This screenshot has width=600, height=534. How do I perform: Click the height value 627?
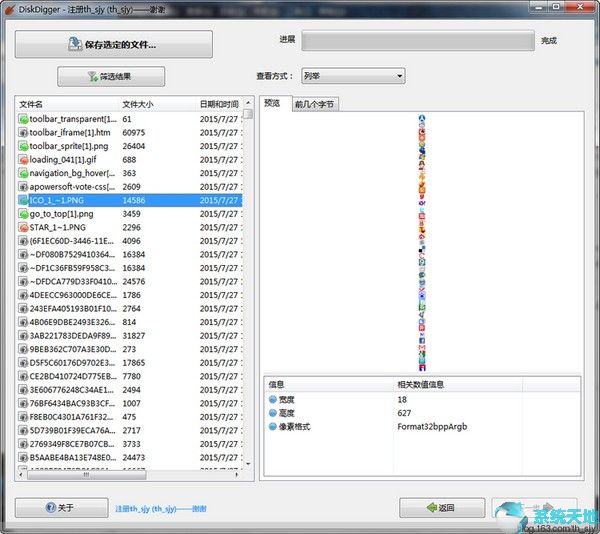pos(404,413)
